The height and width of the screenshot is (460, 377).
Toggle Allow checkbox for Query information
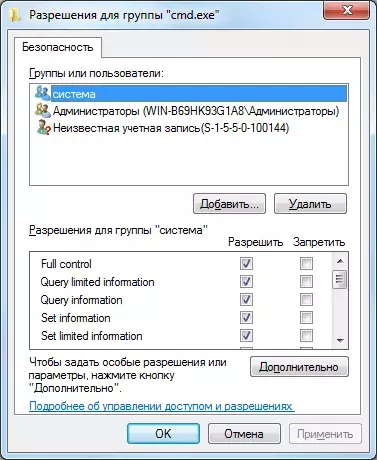(x=246, y=300)
